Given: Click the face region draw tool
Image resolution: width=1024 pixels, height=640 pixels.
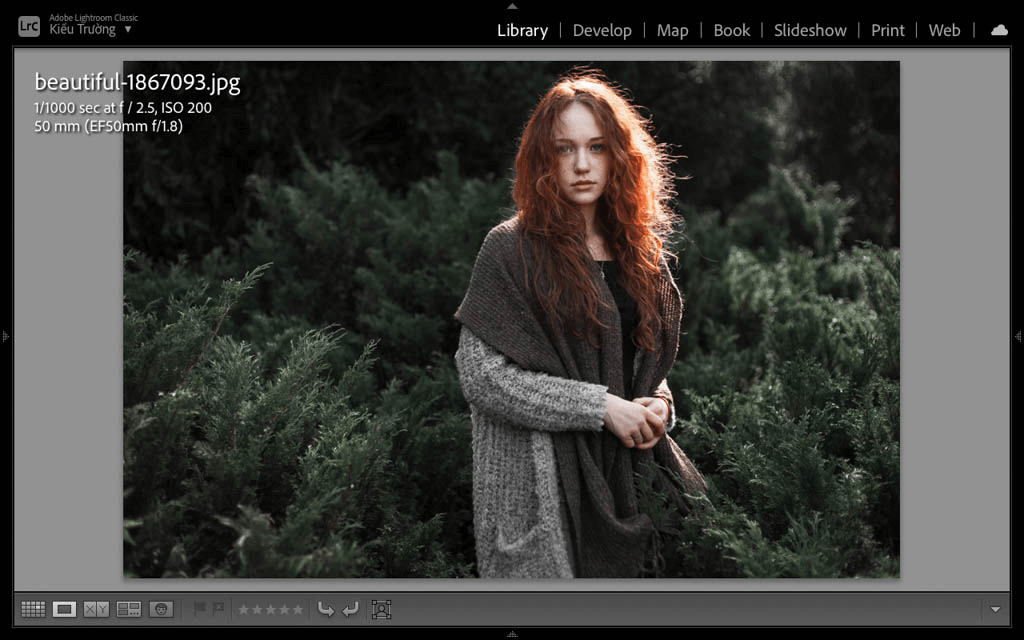Looking at the screenshot, I should pos(381,609).
